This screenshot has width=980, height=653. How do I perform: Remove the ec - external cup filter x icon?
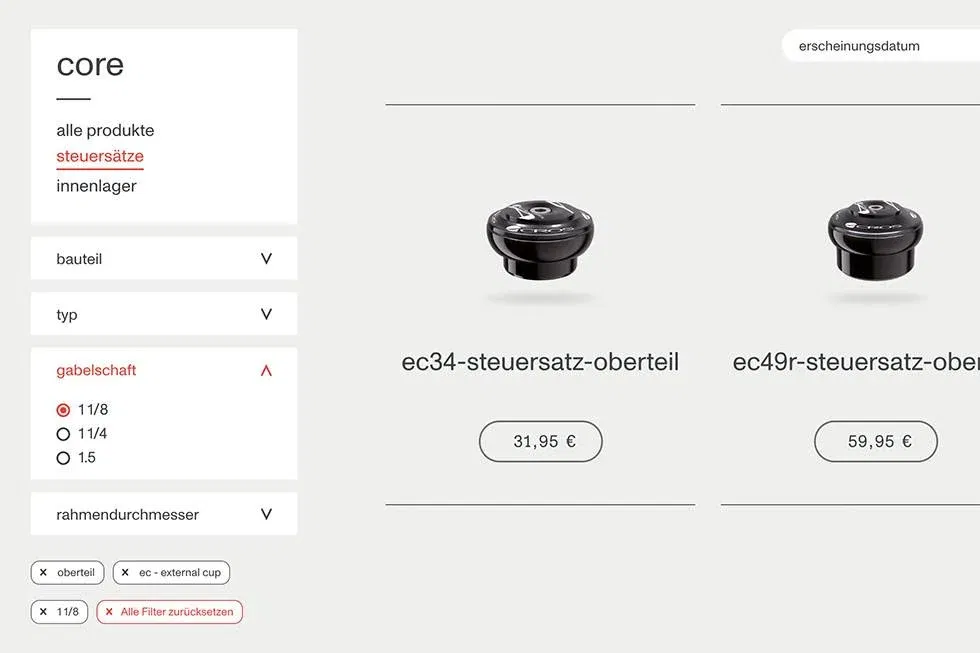click(125, 573)
